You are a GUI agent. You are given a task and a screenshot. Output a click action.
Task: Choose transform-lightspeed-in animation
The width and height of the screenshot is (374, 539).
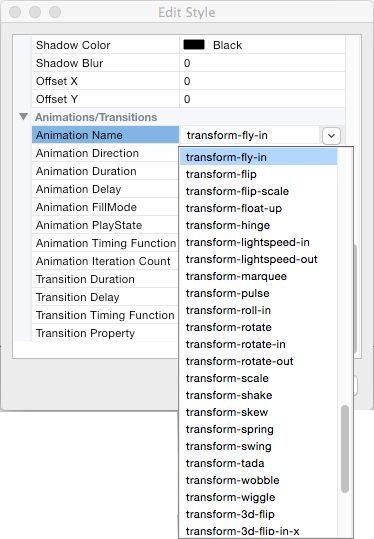248,242
